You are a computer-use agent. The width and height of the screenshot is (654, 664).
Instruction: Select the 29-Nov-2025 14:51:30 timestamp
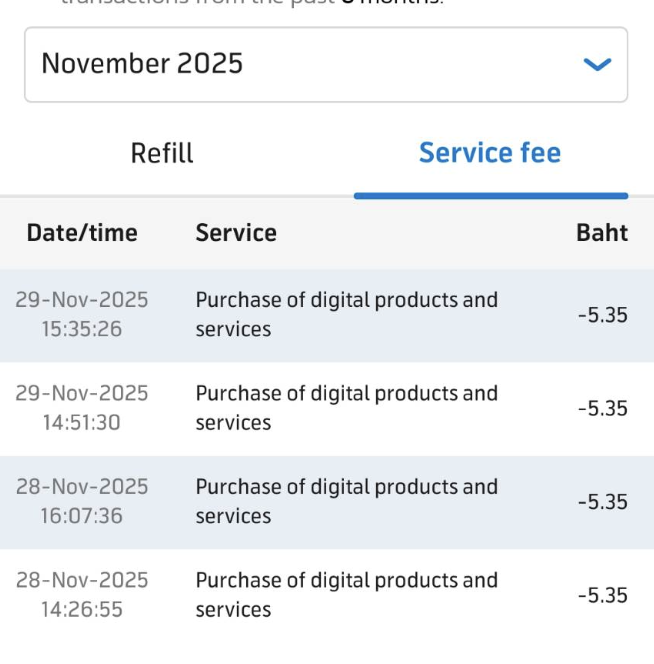(x=82, y=408)
